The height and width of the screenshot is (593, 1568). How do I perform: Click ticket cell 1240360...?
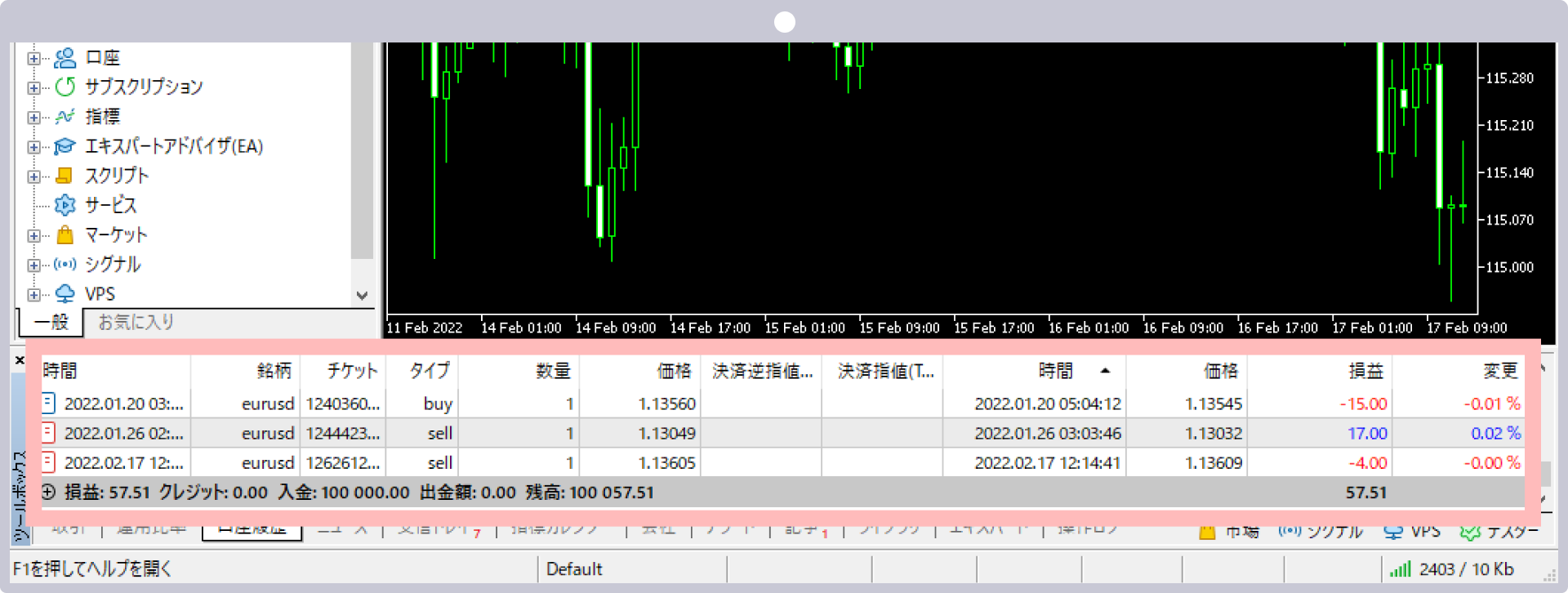[x=343, y=404]
